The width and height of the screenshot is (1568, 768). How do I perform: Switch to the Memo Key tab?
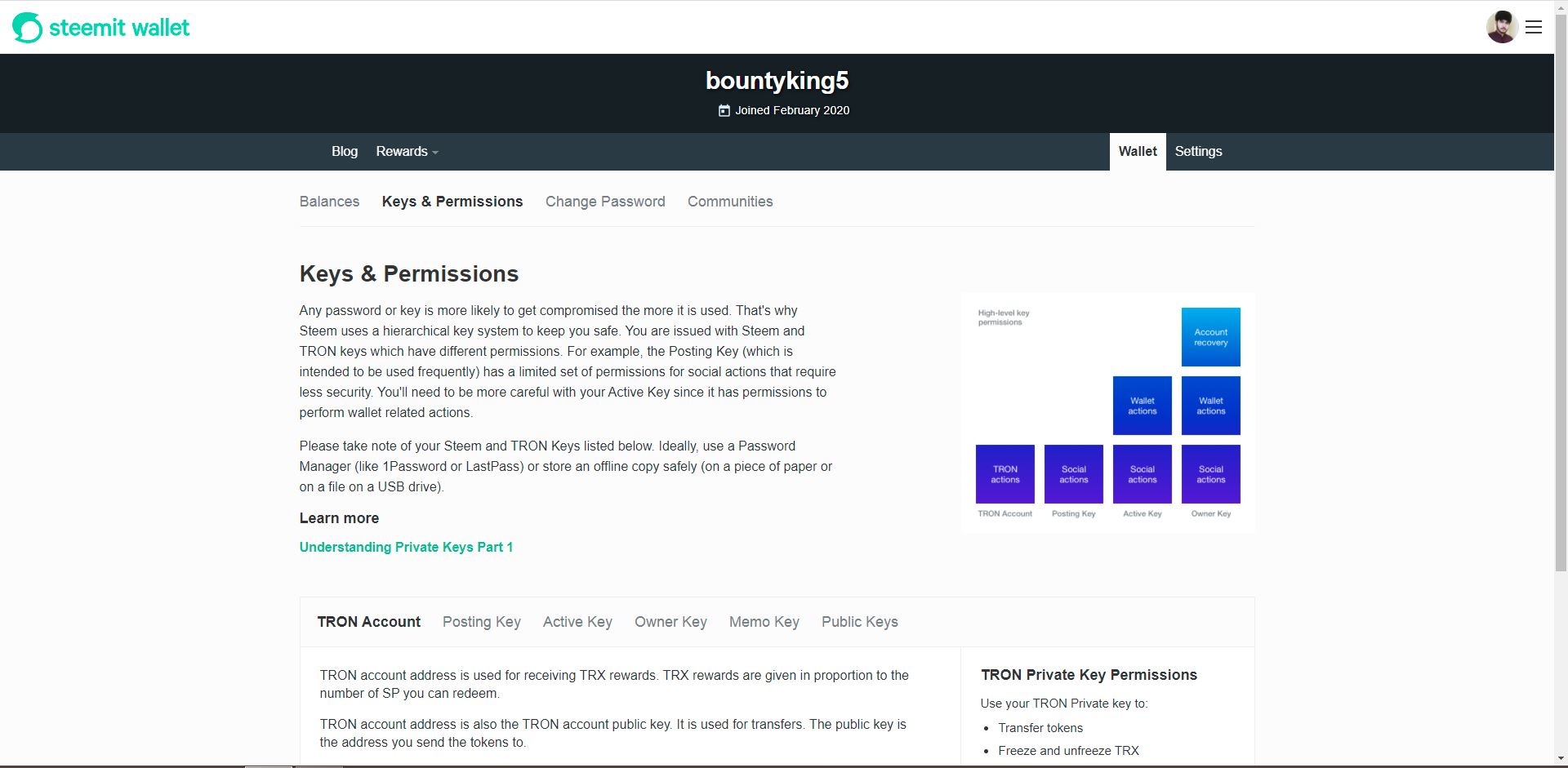click(764, 622)
